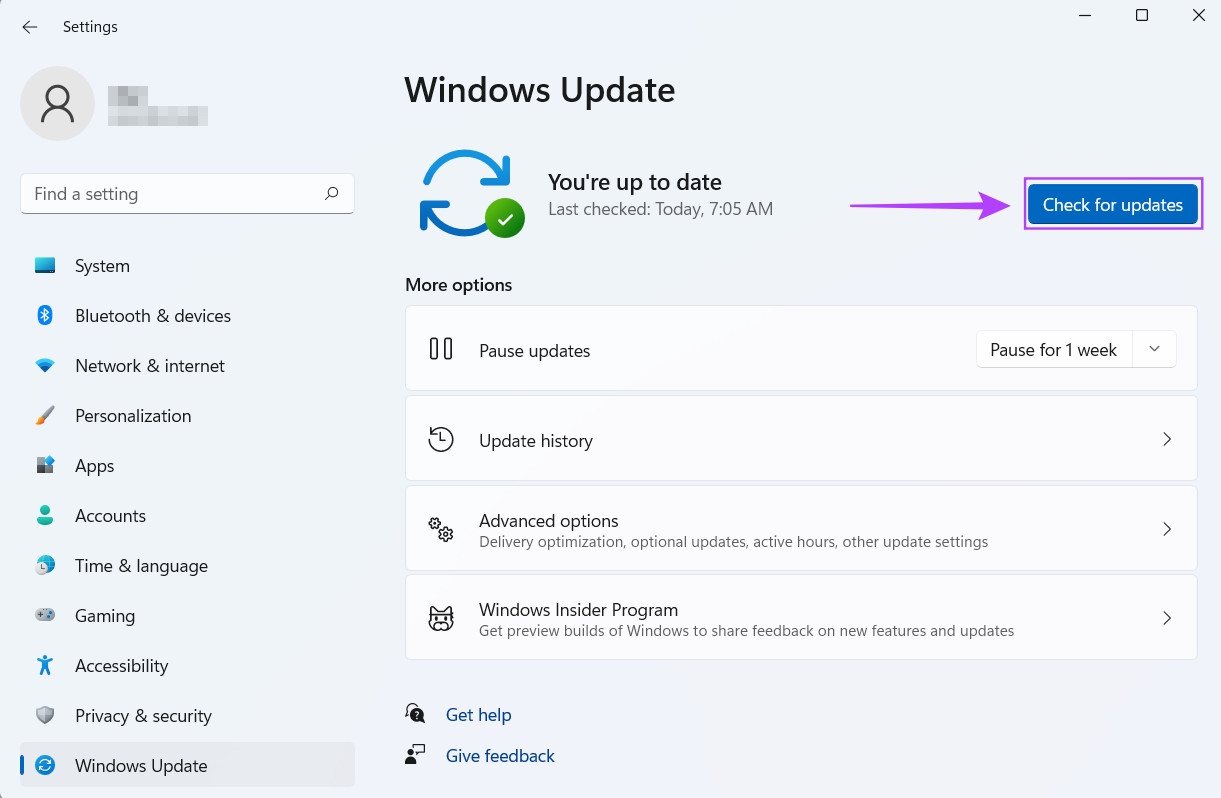Click the "Last checked: Today, 7:05 AM" text
This screenshot has width=1221, height=798.
pos(660,209)
